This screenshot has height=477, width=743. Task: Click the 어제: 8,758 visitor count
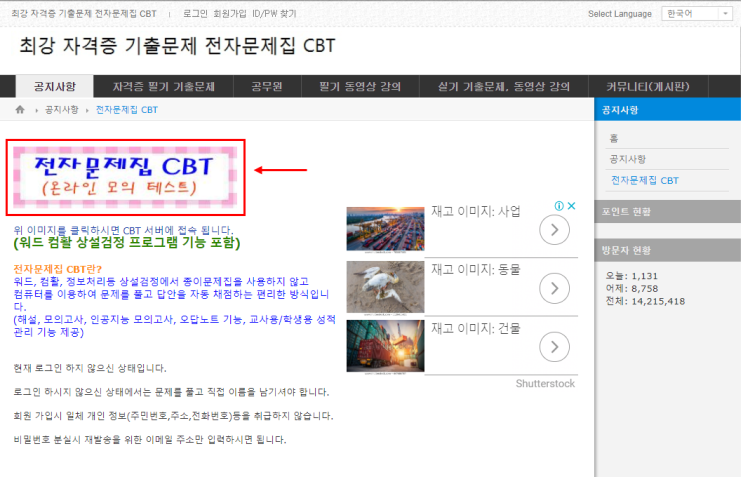[x=632, y=288]
